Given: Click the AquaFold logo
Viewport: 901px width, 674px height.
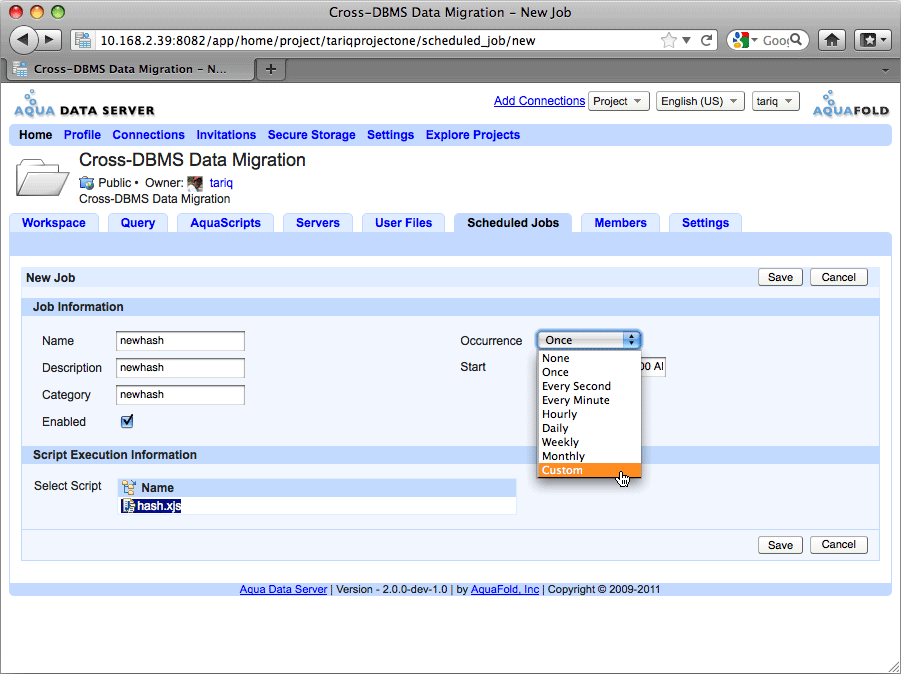Looking at the screenshot, I should click(850, 104).
